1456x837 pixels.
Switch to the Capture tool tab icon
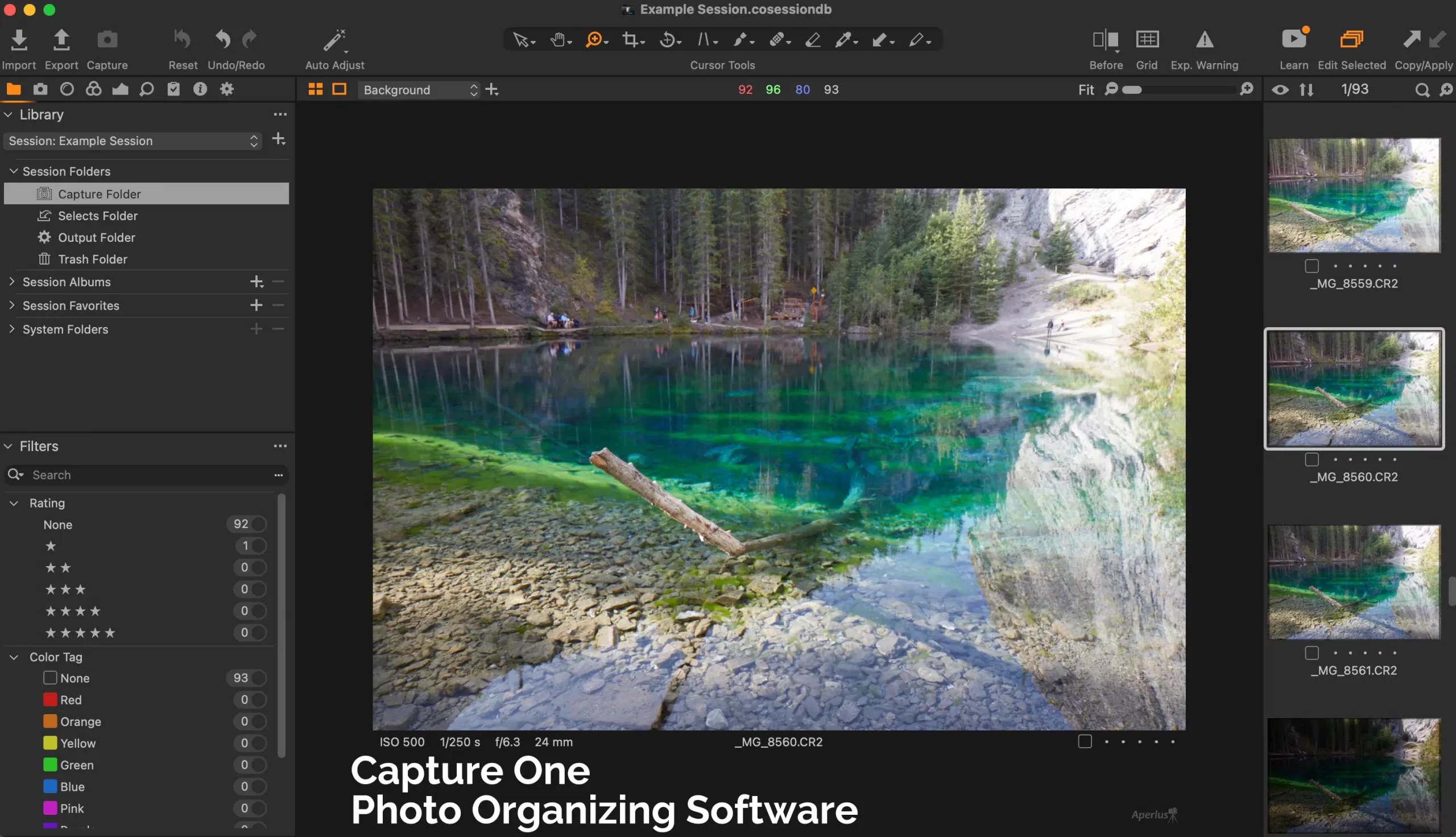(40, 89)
